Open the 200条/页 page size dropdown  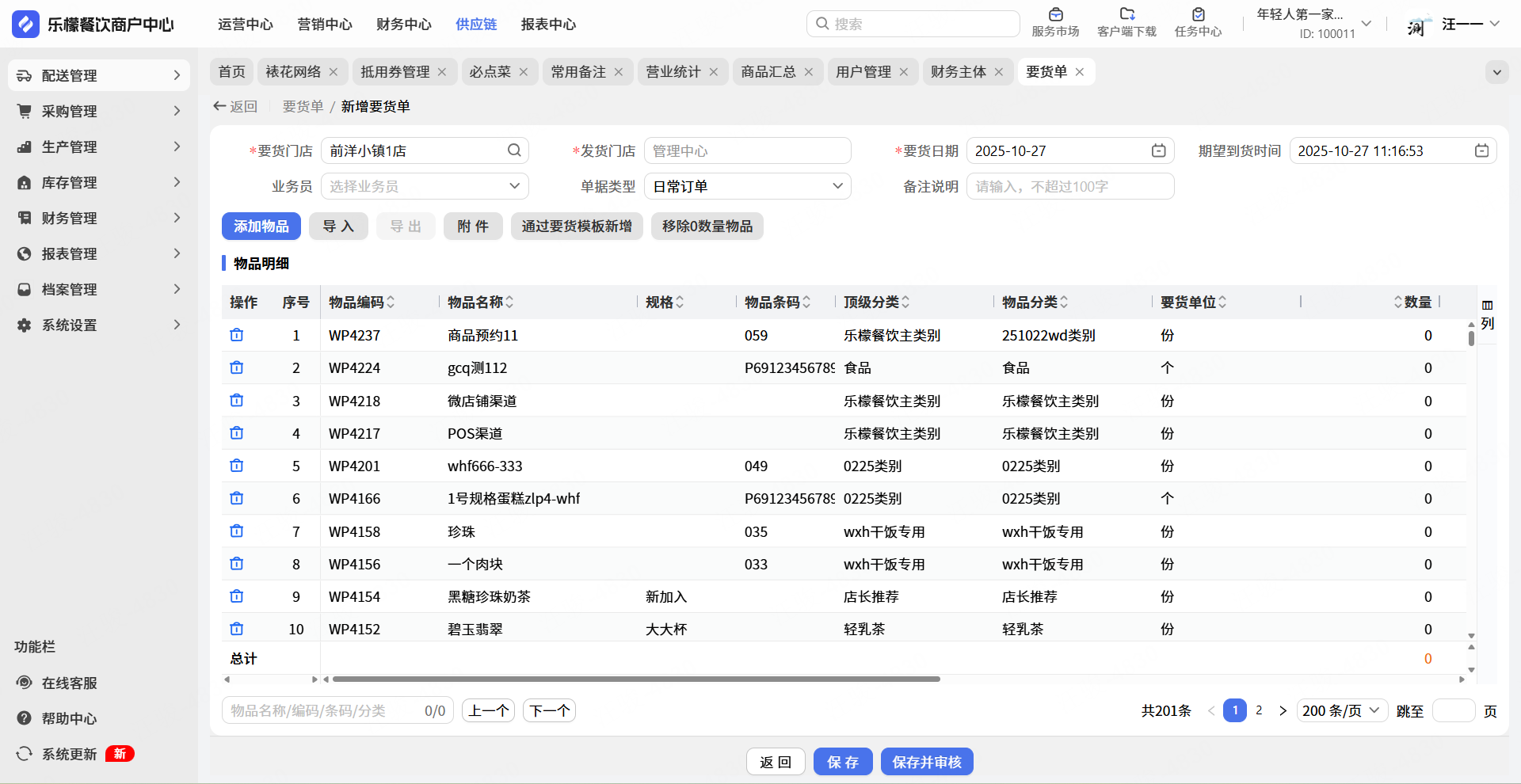[1341, 710]
